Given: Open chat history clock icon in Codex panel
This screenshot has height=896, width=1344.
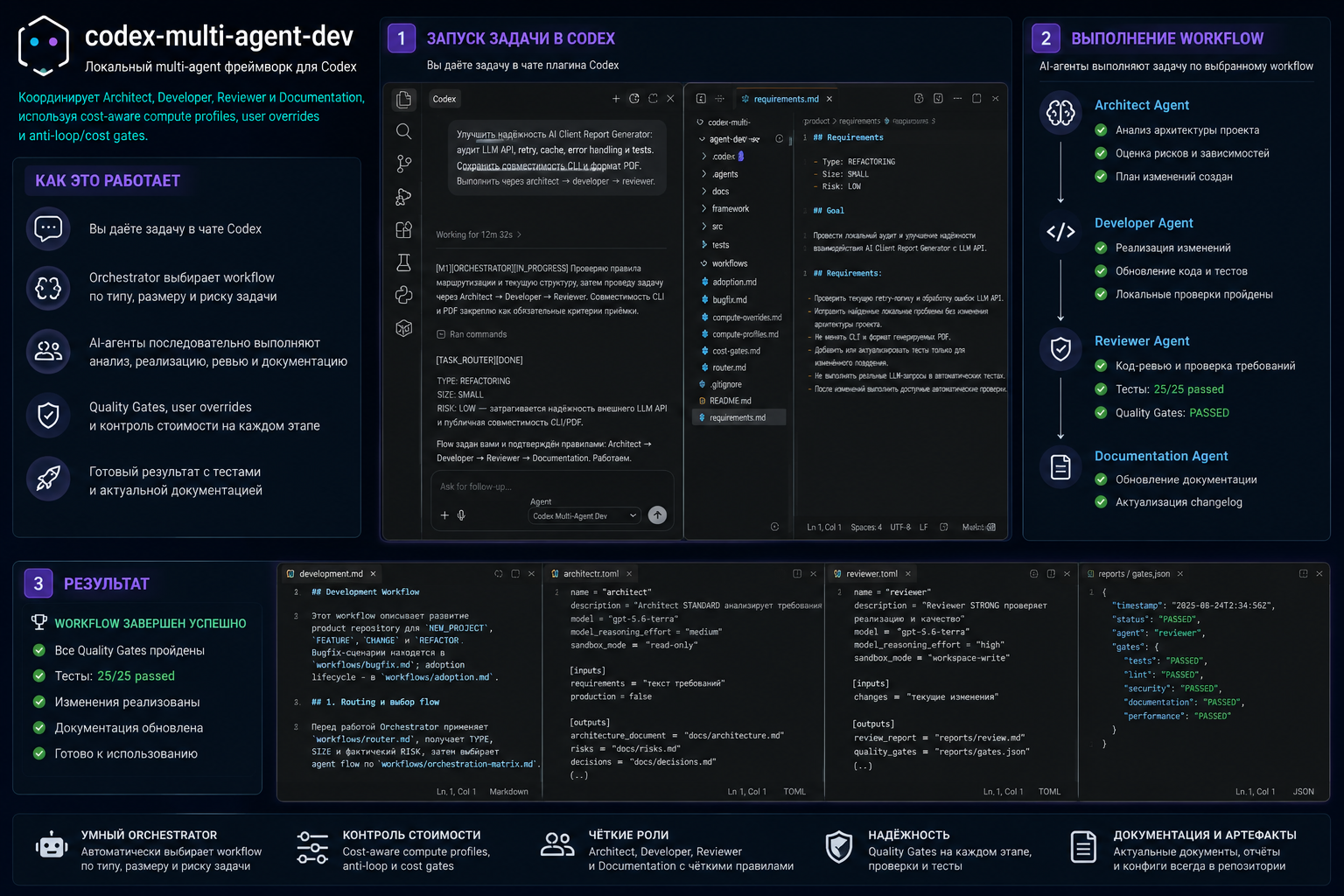Looking at the screenshot, I should (x=634, y=99).
